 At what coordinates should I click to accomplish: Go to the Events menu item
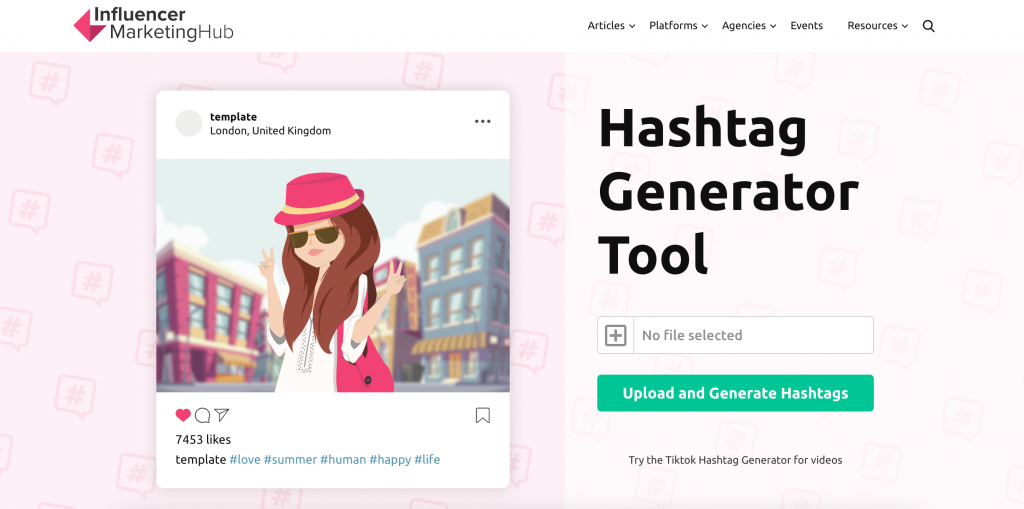[806, 26]
